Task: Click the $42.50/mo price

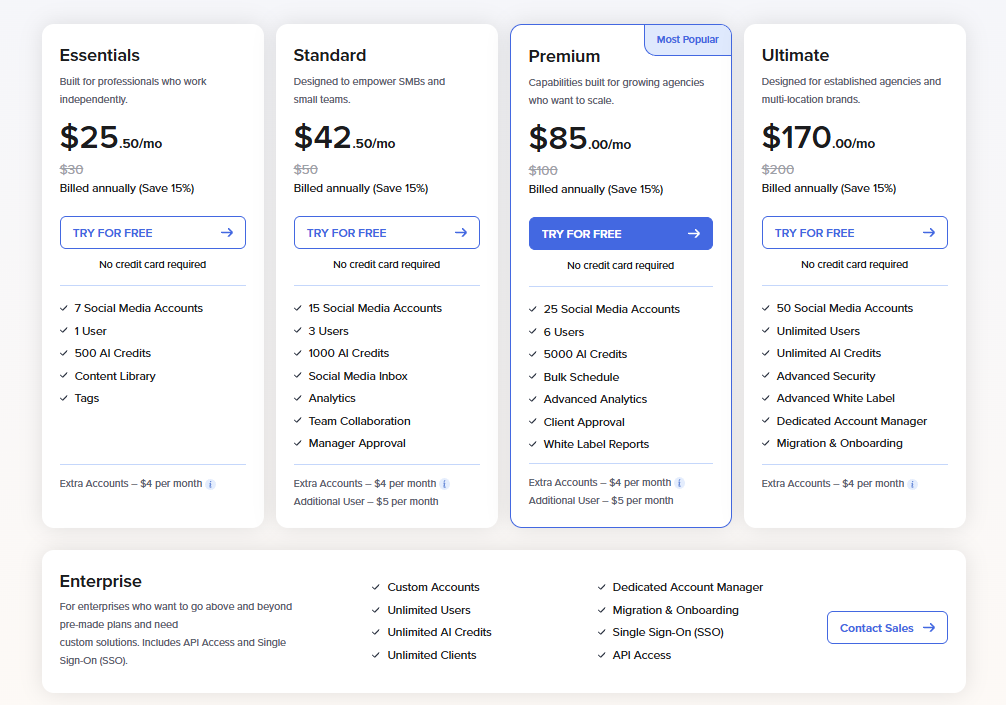Action: tap(345, 137)
